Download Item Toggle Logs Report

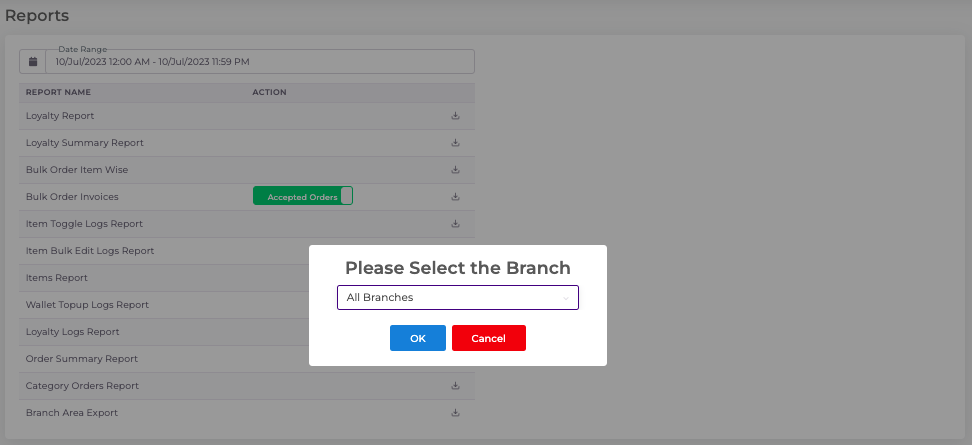455,224
